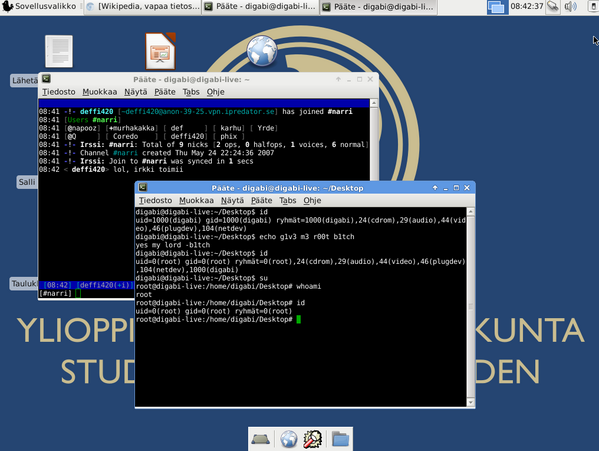
Task: Click the terminal icon in the Desktop terminal title bar
Action: 143,187
